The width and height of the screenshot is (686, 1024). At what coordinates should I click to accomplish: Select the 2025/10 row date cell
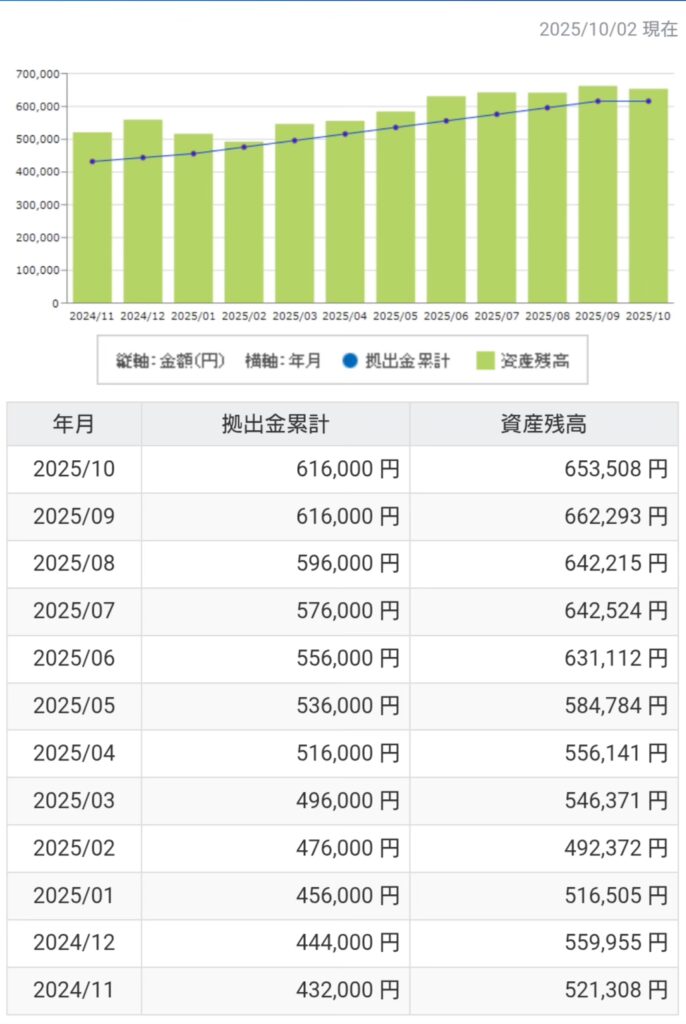point(74,469)
